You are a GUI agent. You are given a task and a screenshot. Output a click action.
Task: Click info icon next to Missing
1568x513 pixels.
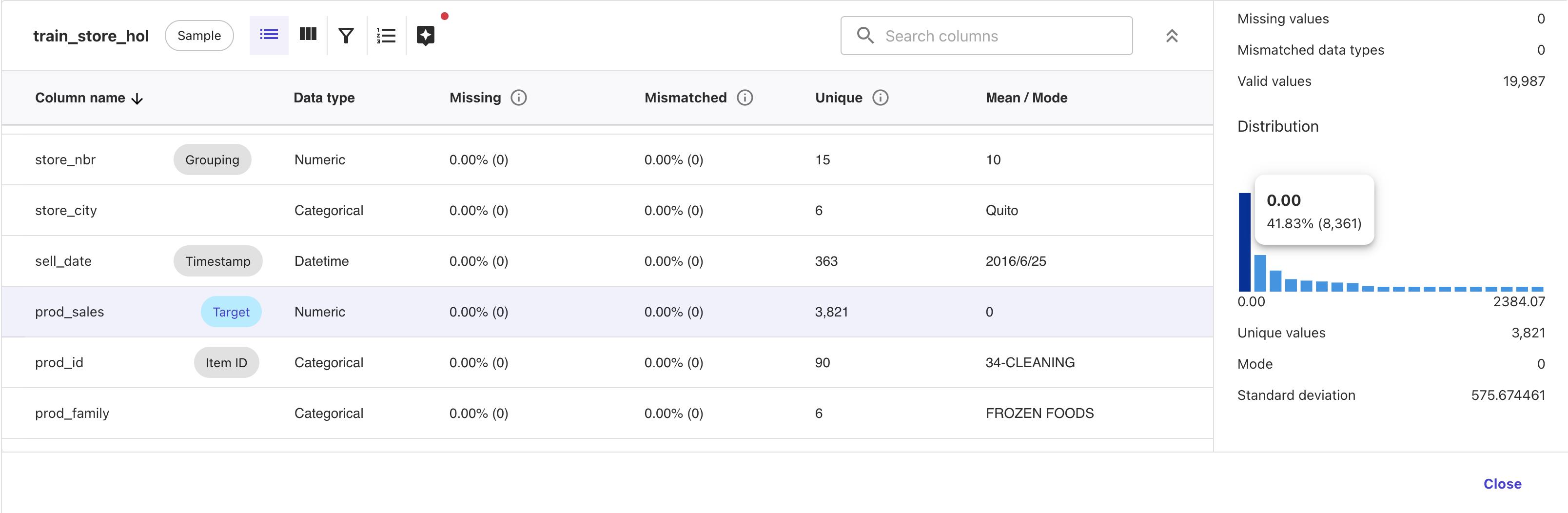pos(519,98)
